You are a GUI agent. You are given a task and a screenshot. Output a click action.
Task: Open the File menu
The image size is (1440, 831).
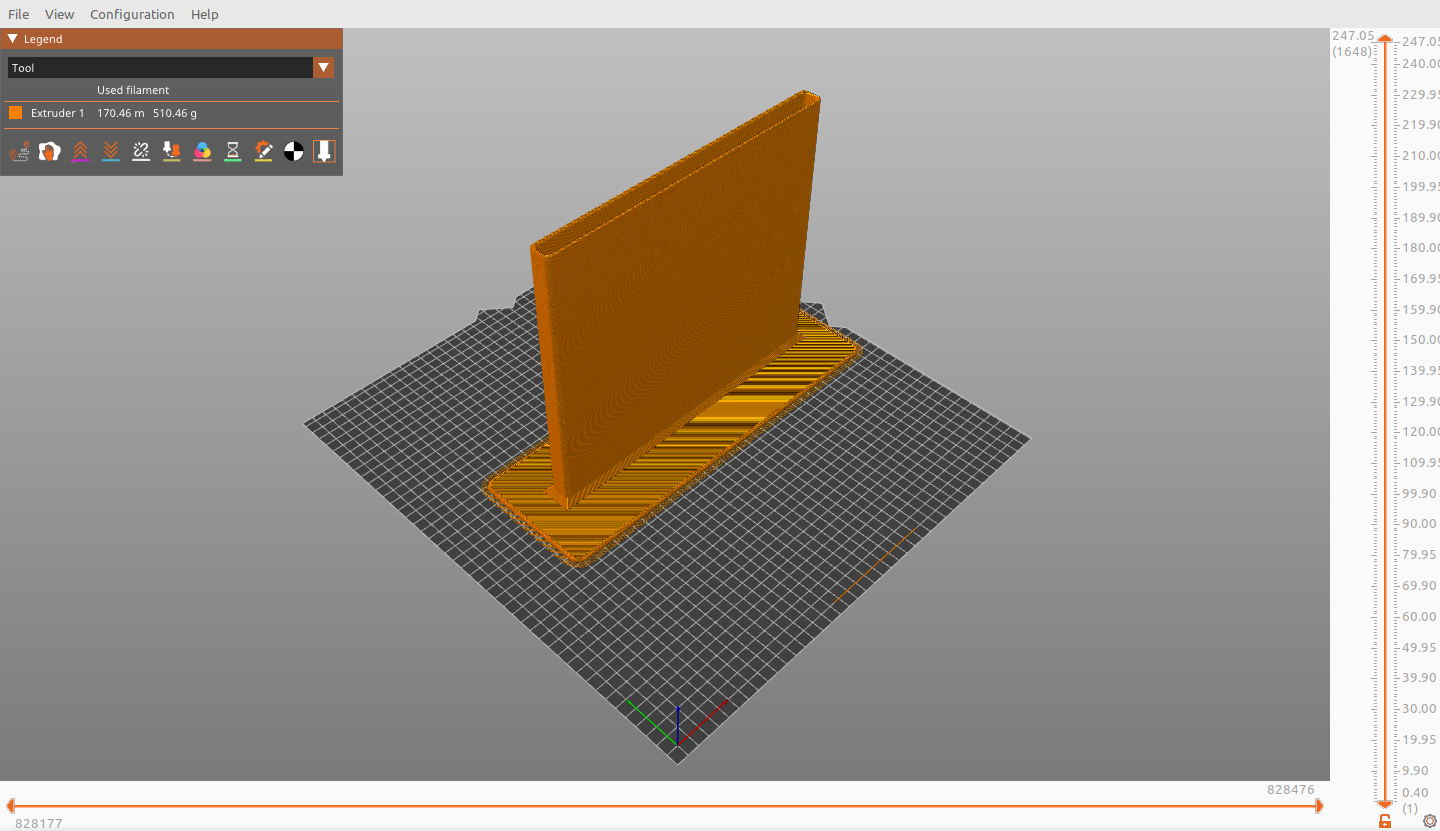point(18,14)
